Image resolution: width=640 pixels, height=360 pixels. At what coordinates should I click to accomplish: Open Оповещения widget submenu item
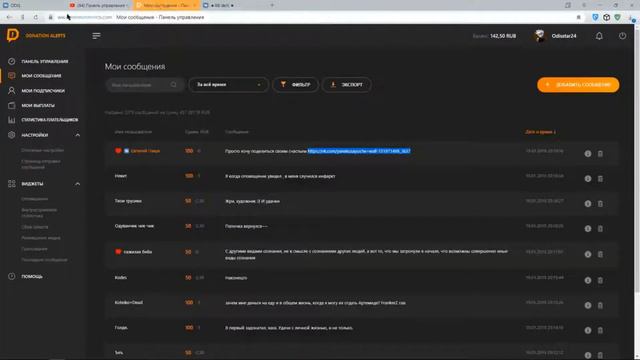coord(34,199)
